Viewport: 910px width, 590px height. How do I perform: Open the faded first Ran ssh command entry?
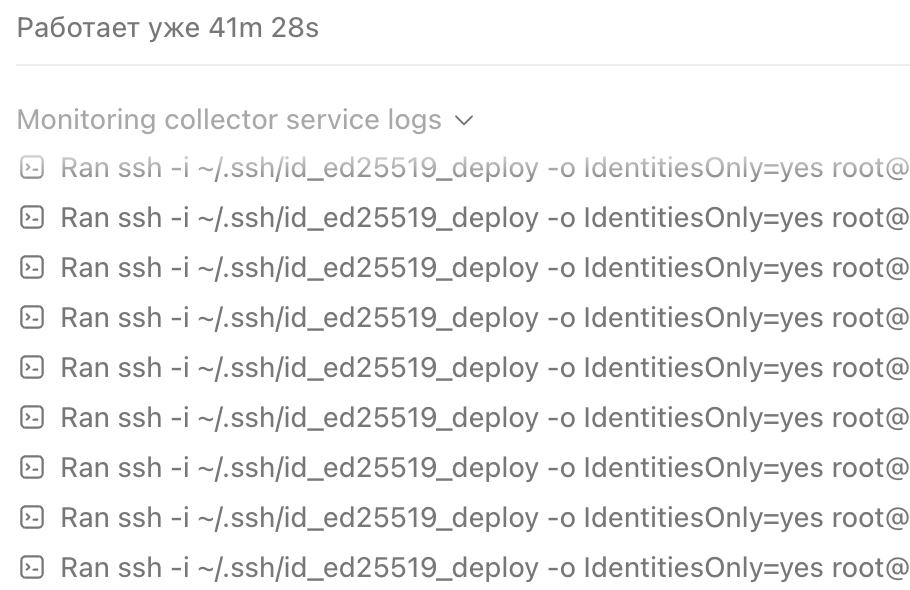485,168
